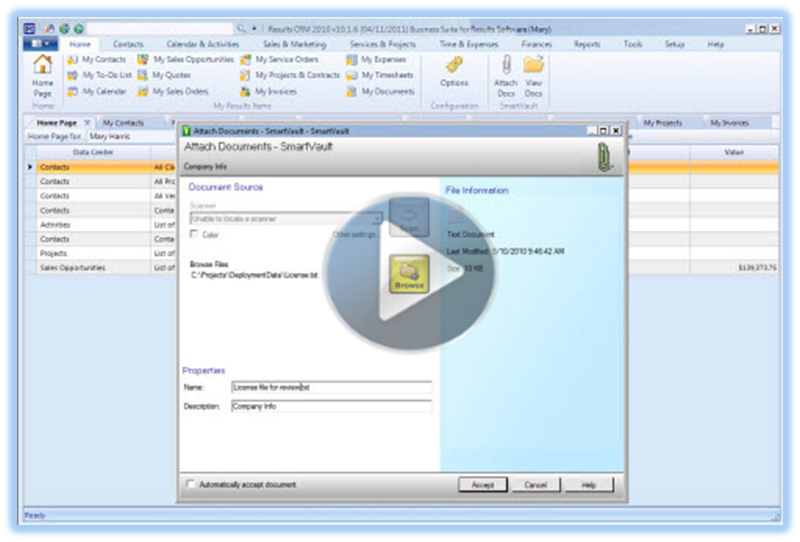Viewport: 800px width, 542px height.
Task: Open My Service Orders
Action: coord(280,60)
